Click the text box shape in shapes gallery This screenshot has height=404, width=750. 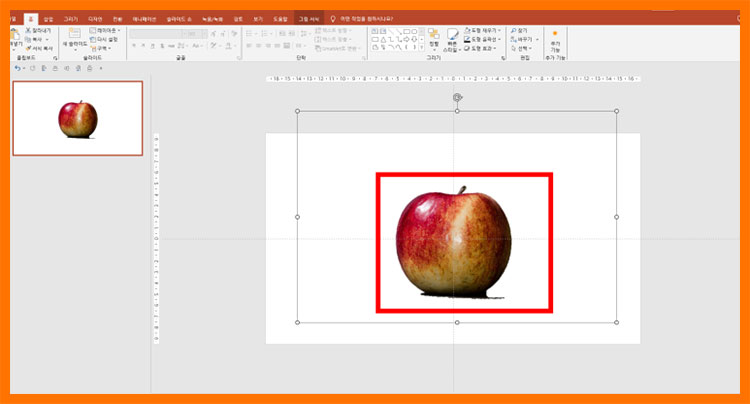[x=375, y=32]
